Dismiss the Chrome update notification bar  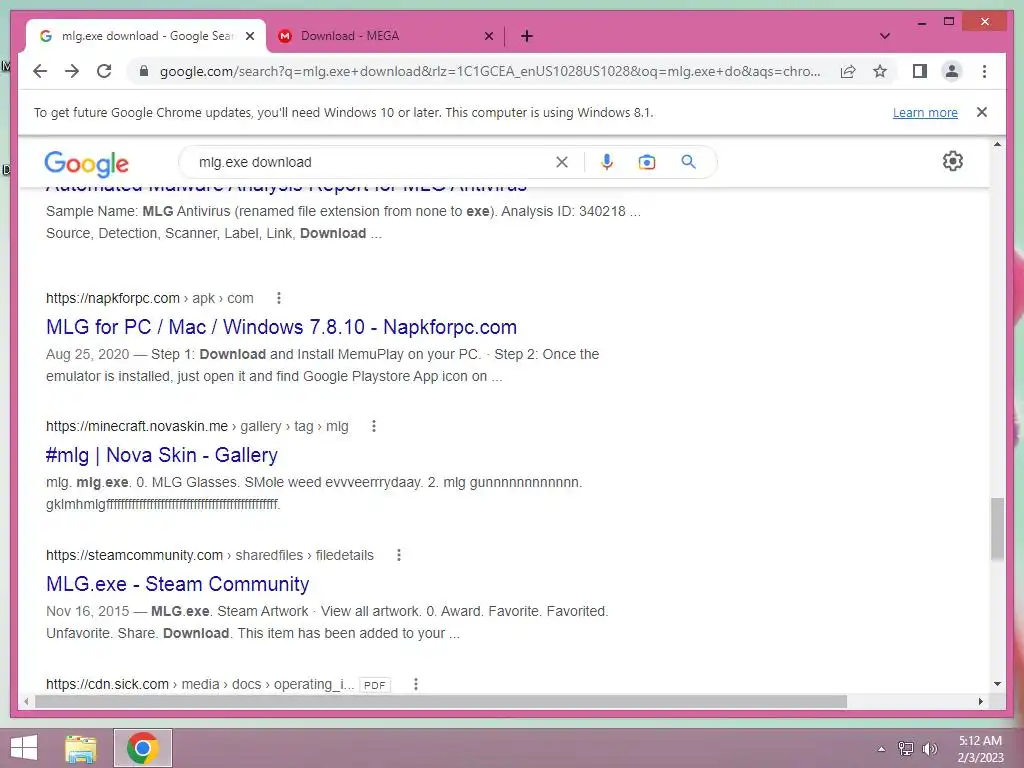[982, 112]
